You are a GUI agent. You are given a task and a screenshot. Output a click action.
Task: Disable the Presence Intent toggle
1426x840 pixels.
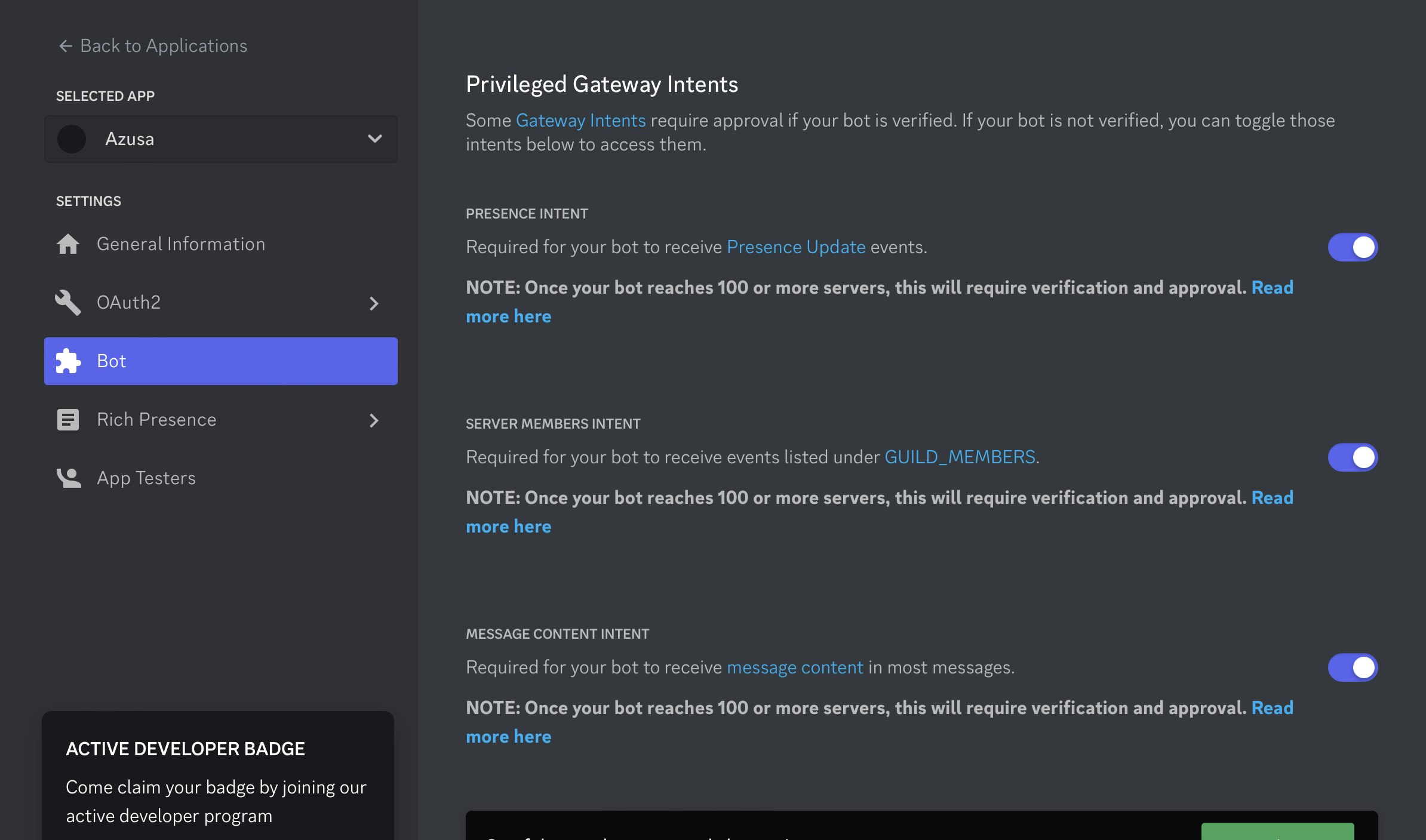tap(1353, 247)
